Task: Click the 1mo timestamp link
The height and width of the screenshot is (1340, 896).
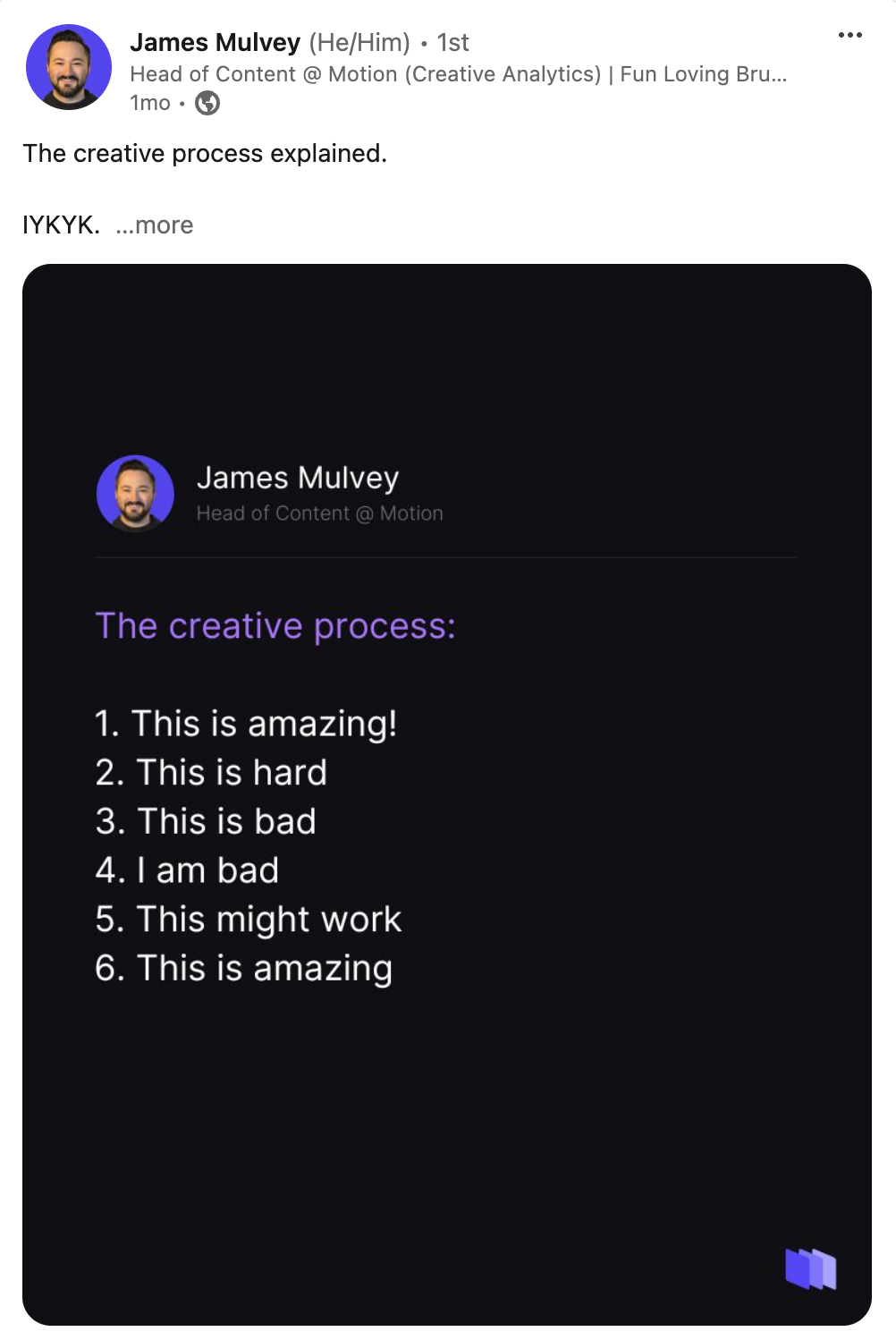Action: point(148,104)
